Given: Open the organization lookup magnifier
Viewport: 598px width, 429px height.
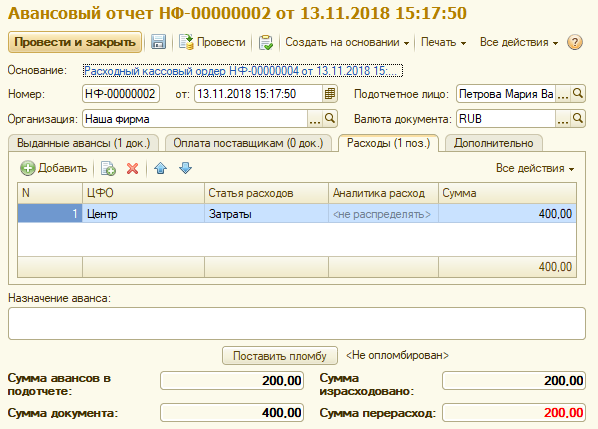Looking at the screenshot, I should click(x=330, y=119).
